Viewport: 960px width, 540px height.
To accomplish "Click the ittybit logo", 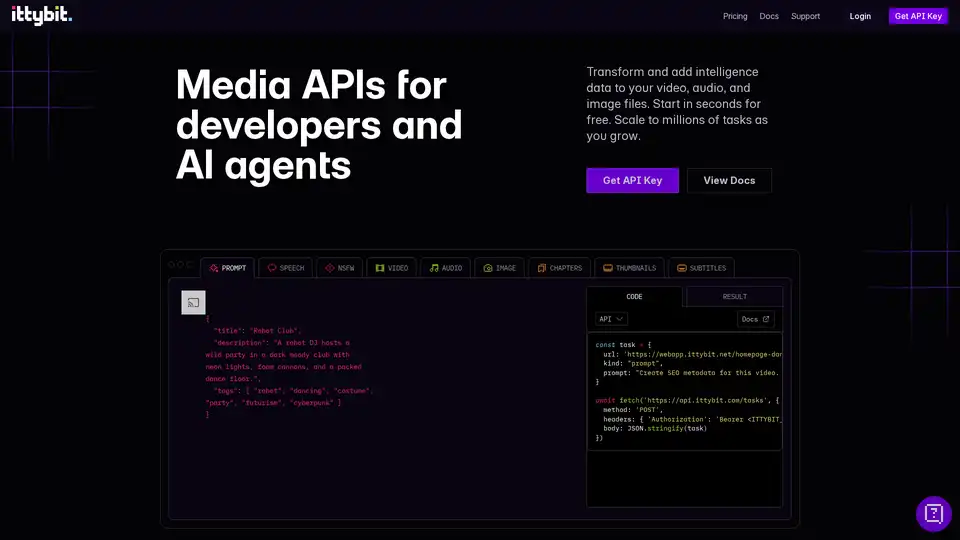I will [x=42, y=16].
